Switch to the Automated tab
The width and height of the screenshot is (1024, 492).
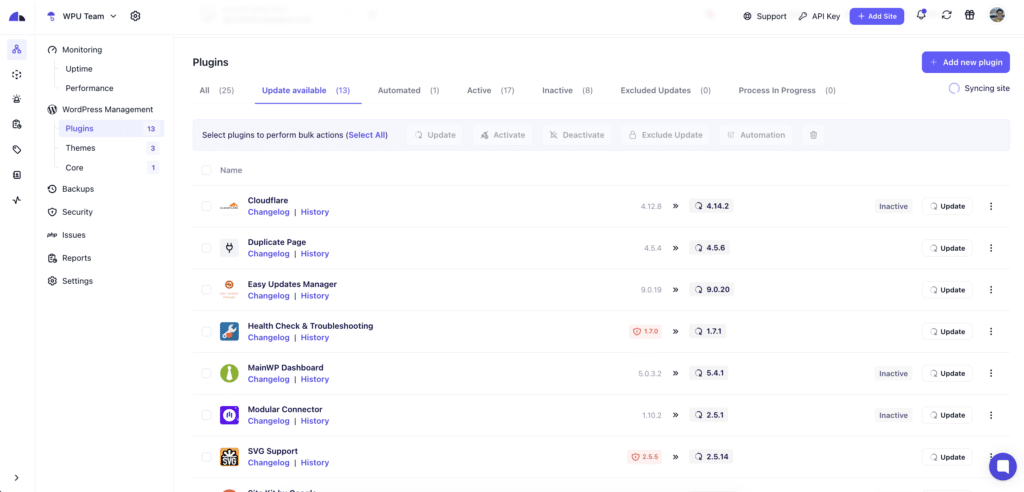pos(409,91)
